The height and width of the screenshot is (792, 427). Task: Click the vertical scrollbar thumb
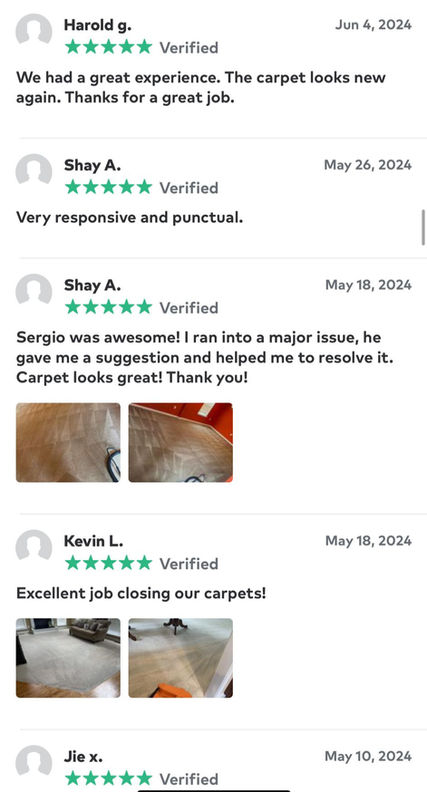pos(423,228)
